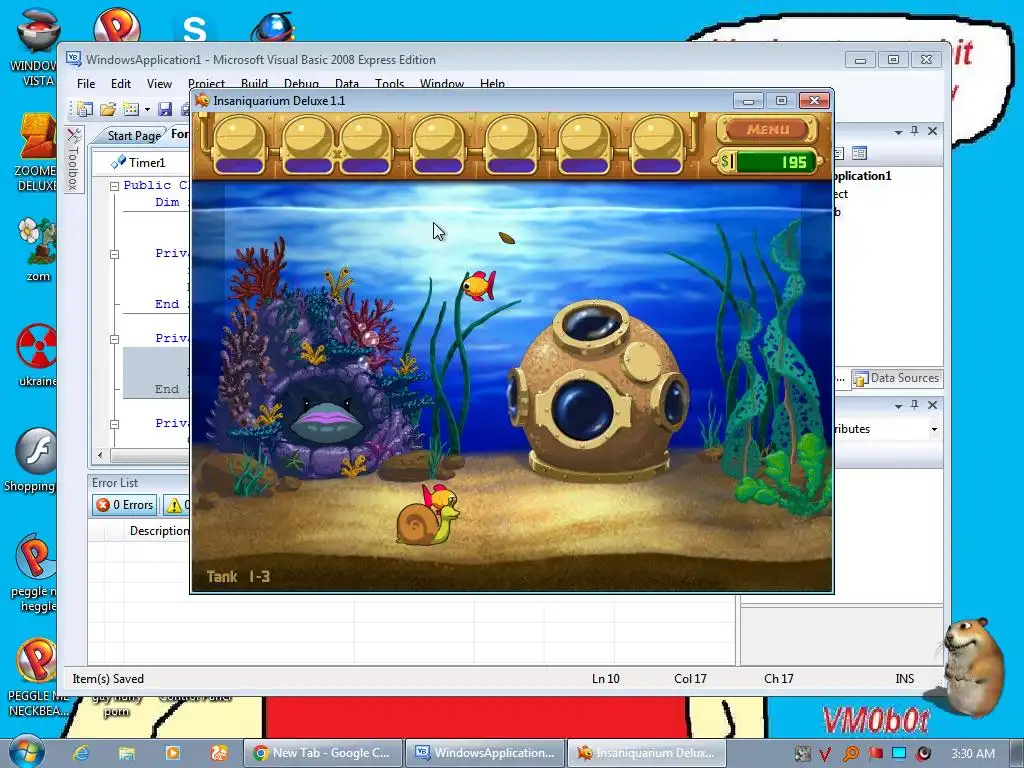The image size is (1024, 768).
Task: Open the Toolbox side panel tab
Action: (74, 159)
